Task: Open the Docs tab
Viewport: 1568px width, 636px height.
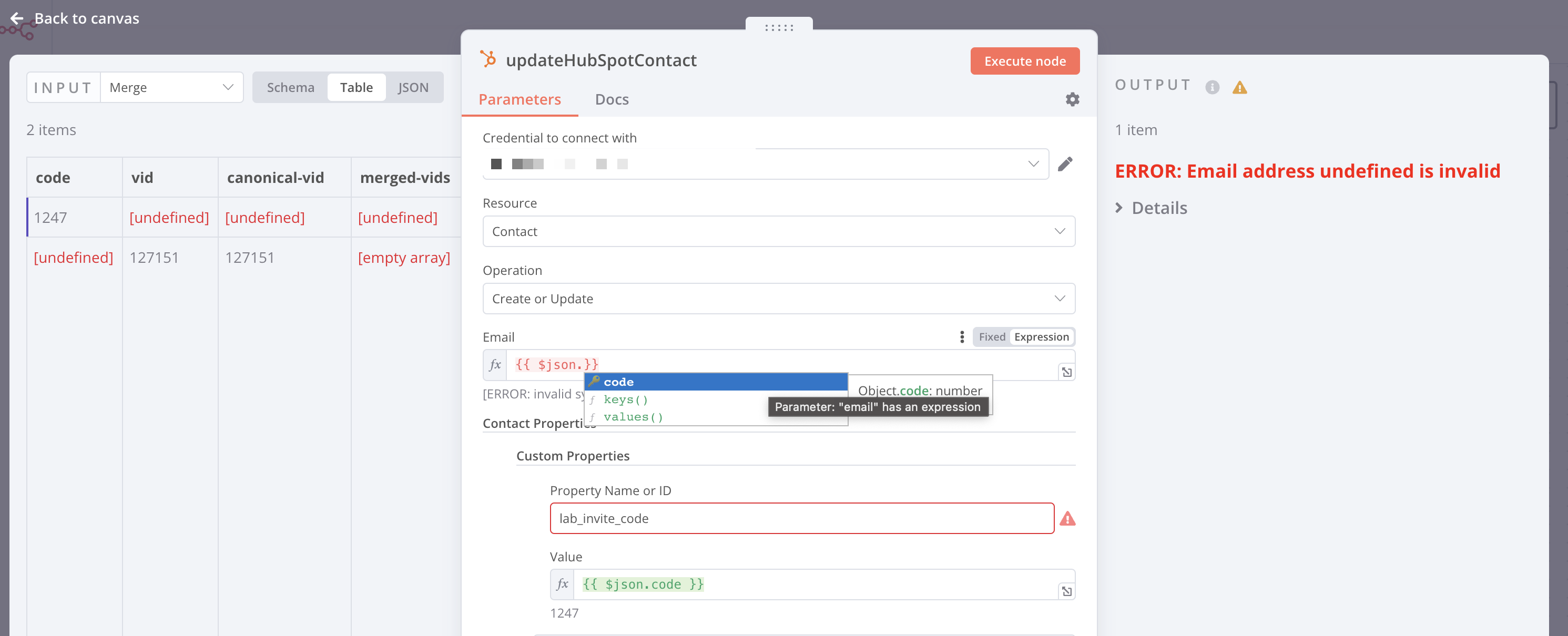Action: tap(611, 99)
